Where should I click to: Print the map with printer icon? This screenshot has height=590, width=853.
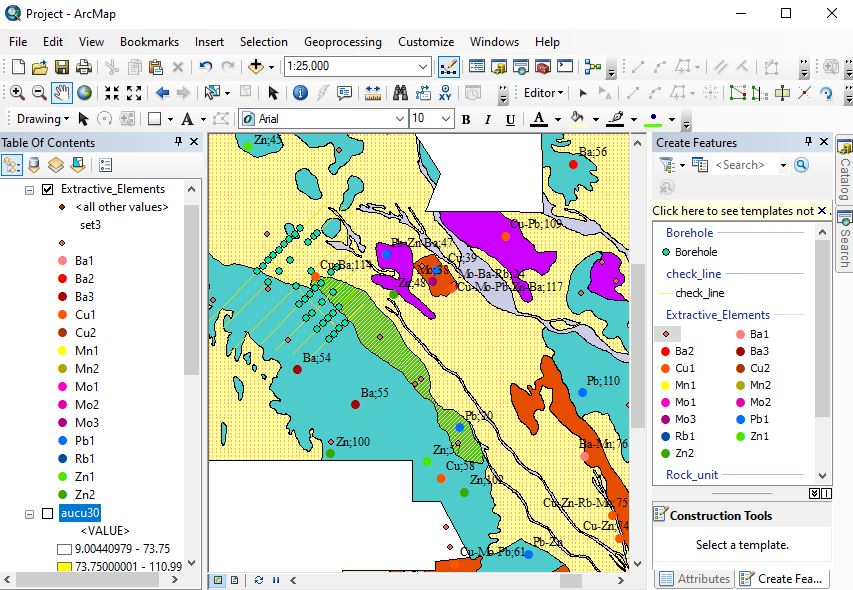coord(83,66)
